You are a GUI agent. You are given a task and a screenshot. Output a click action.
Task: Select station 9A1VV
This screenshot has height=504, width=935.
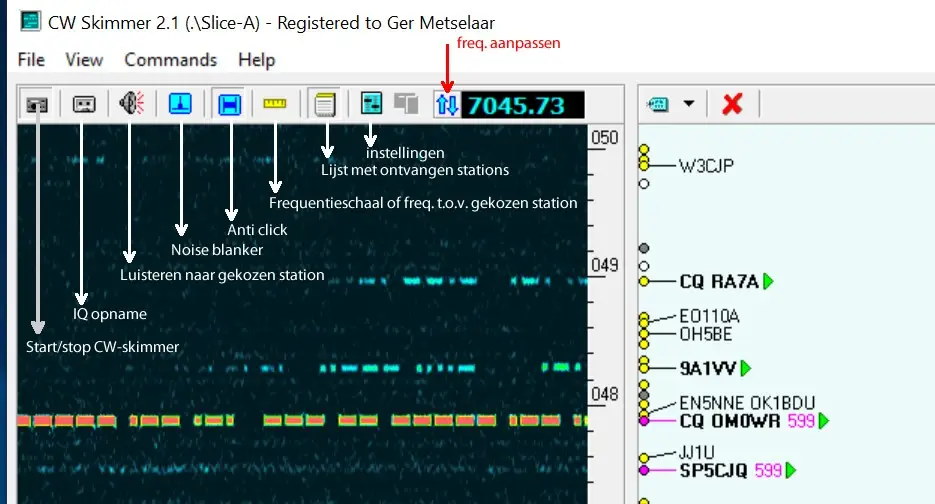pyautogui.click(x=708, y=369)
